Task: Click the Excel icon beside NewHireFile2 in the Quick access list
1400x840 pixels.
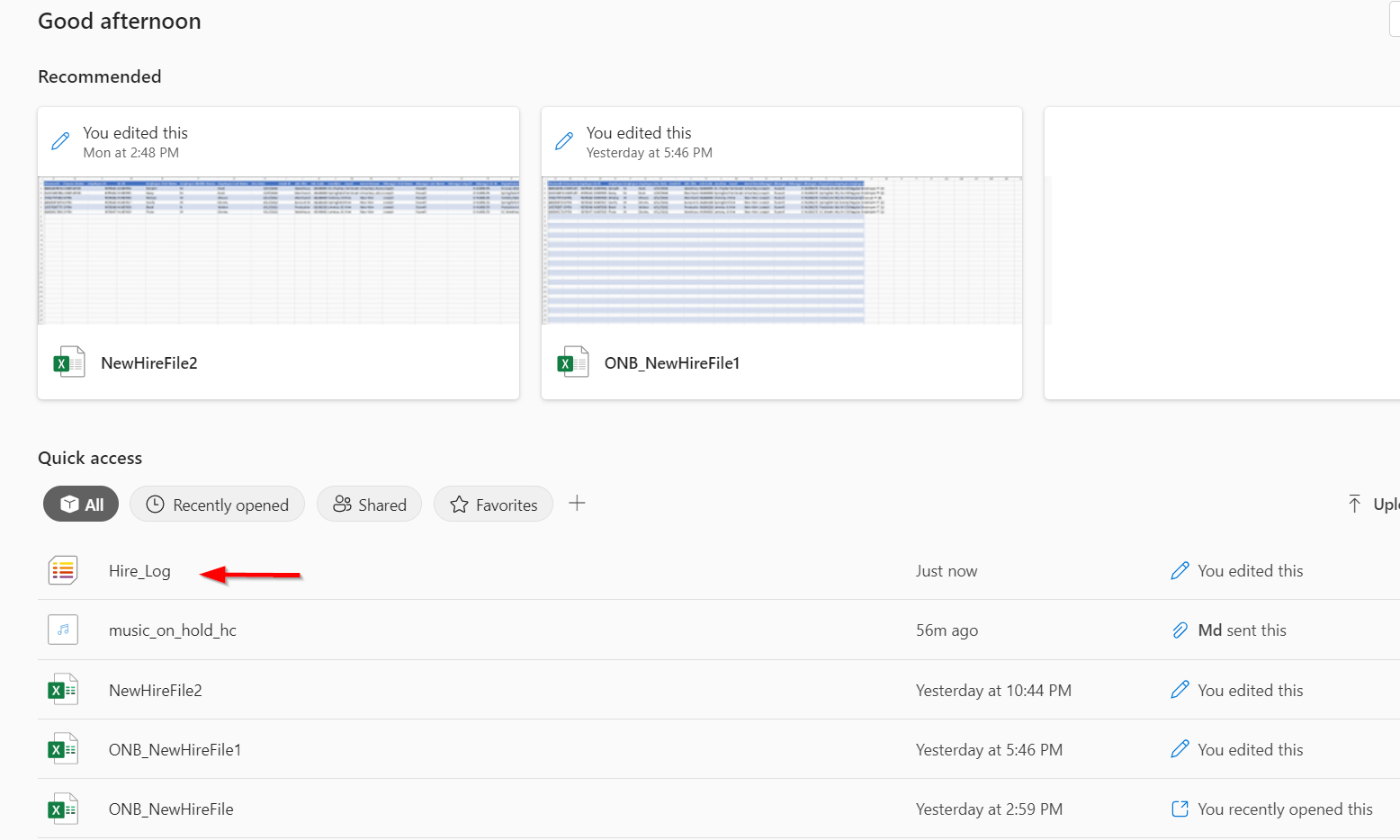Action: coord(63,690)
